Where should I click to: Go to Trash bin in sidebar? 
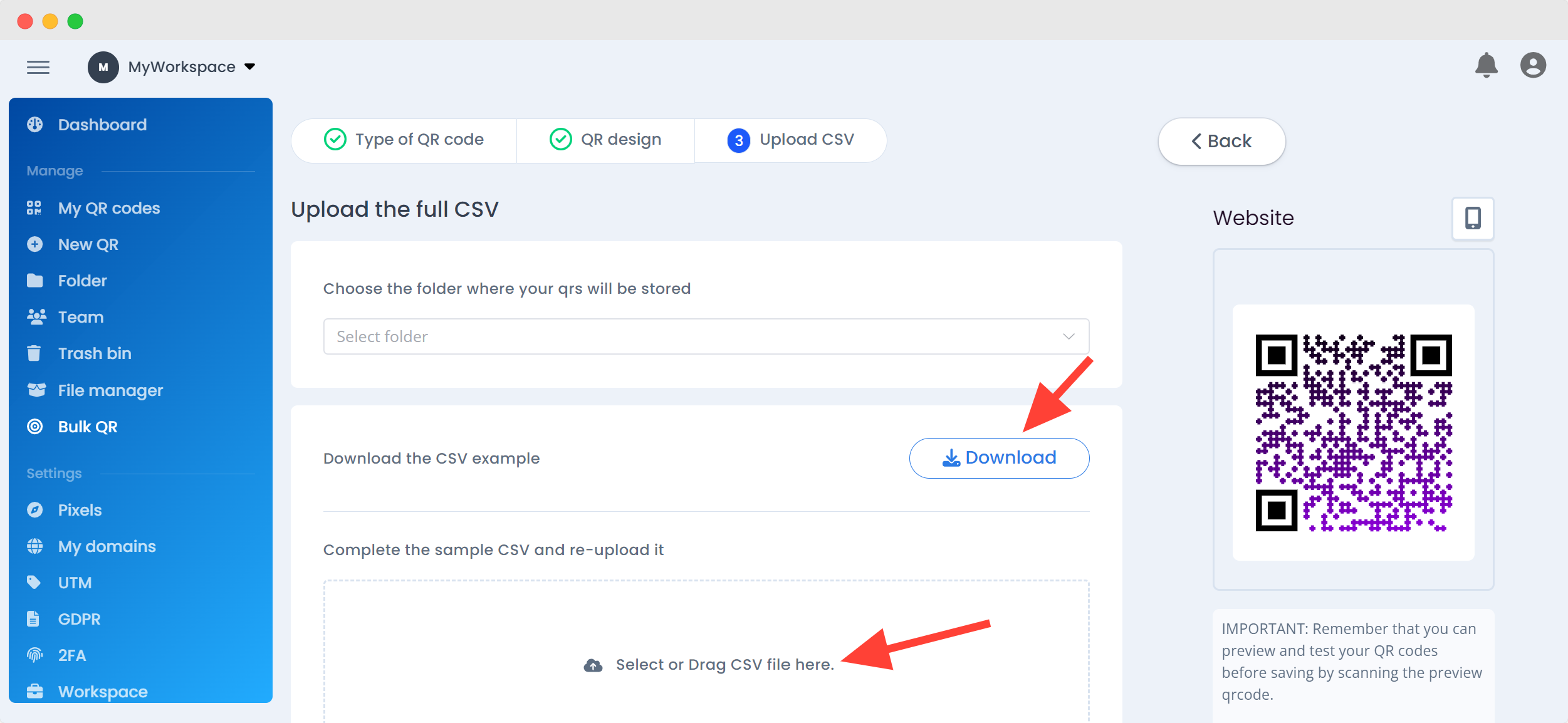(x=94, y=353)
